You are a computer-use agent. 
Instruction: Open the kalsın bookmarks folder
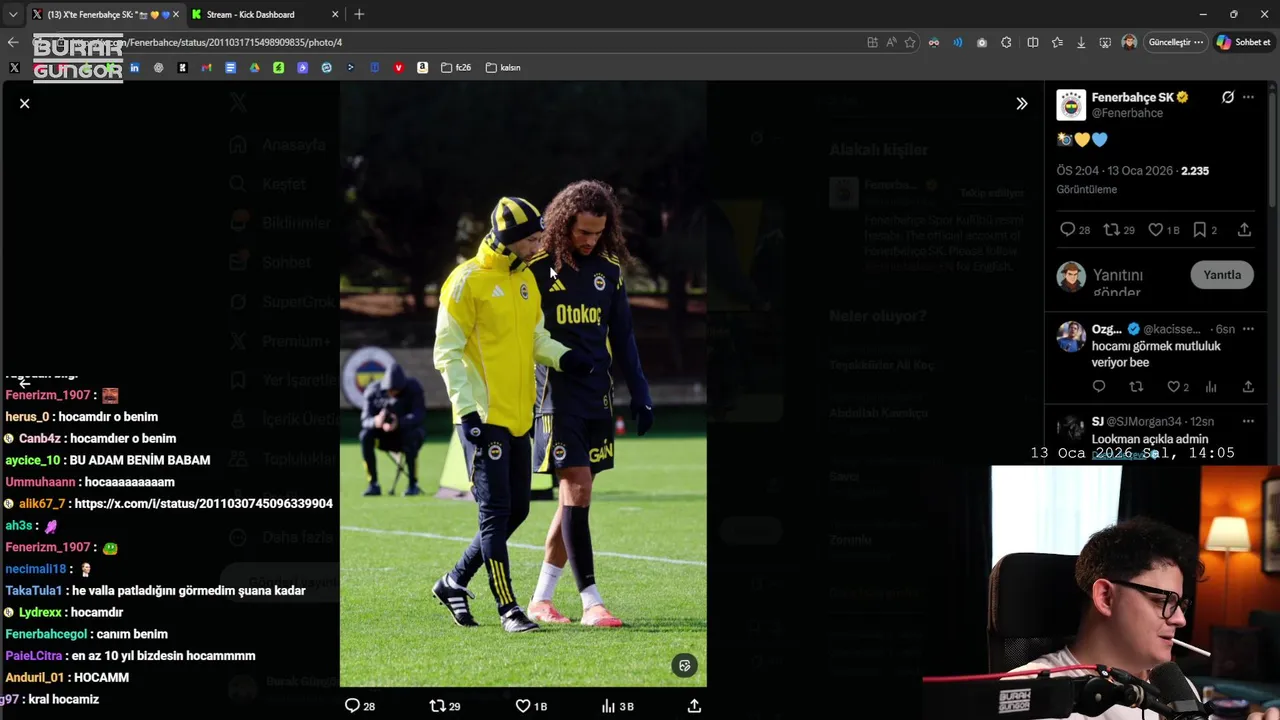pos(503,68)
